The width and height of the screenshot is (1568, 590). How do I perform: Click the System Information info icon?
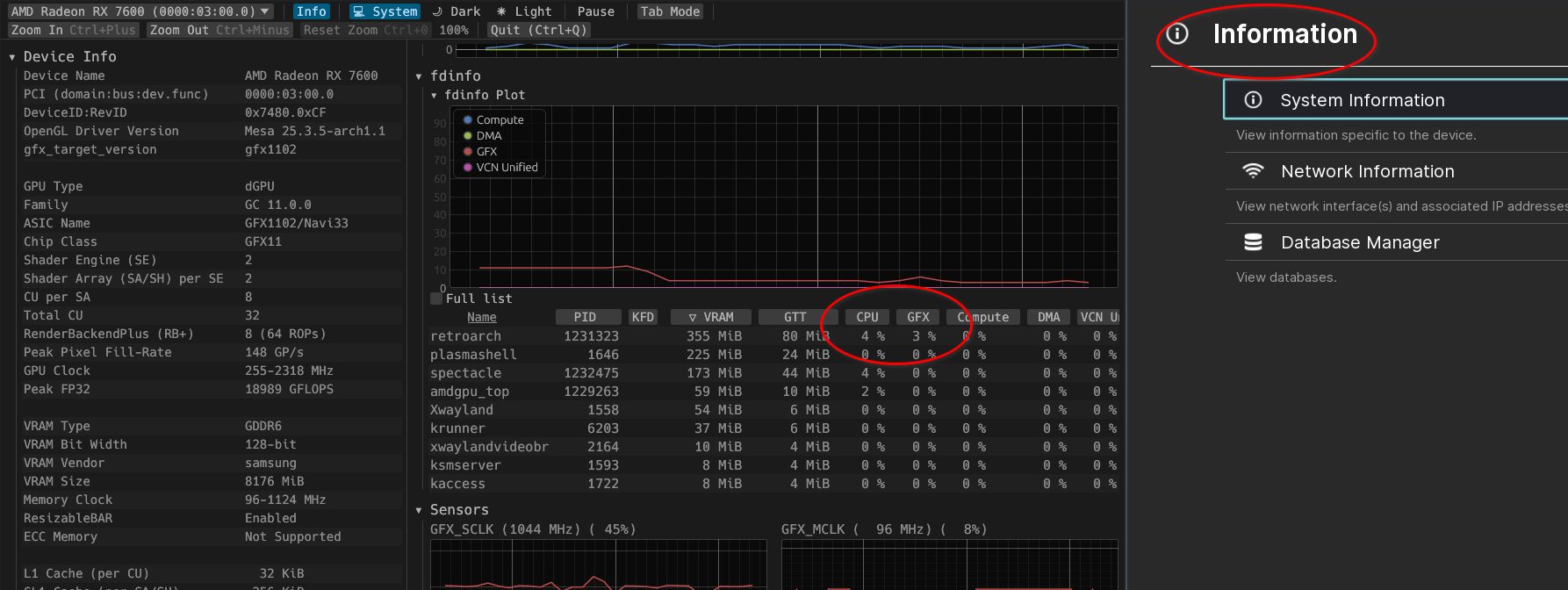1253,100
